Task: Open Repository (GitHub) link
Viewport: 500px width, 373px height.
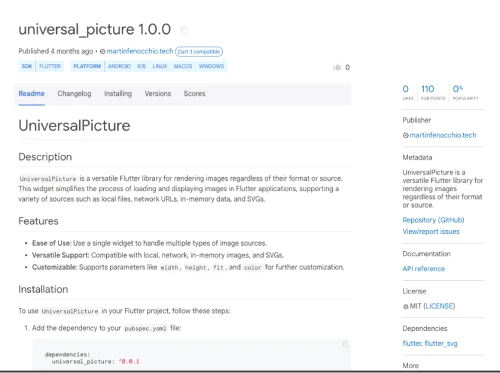Action: coord(433,220)
